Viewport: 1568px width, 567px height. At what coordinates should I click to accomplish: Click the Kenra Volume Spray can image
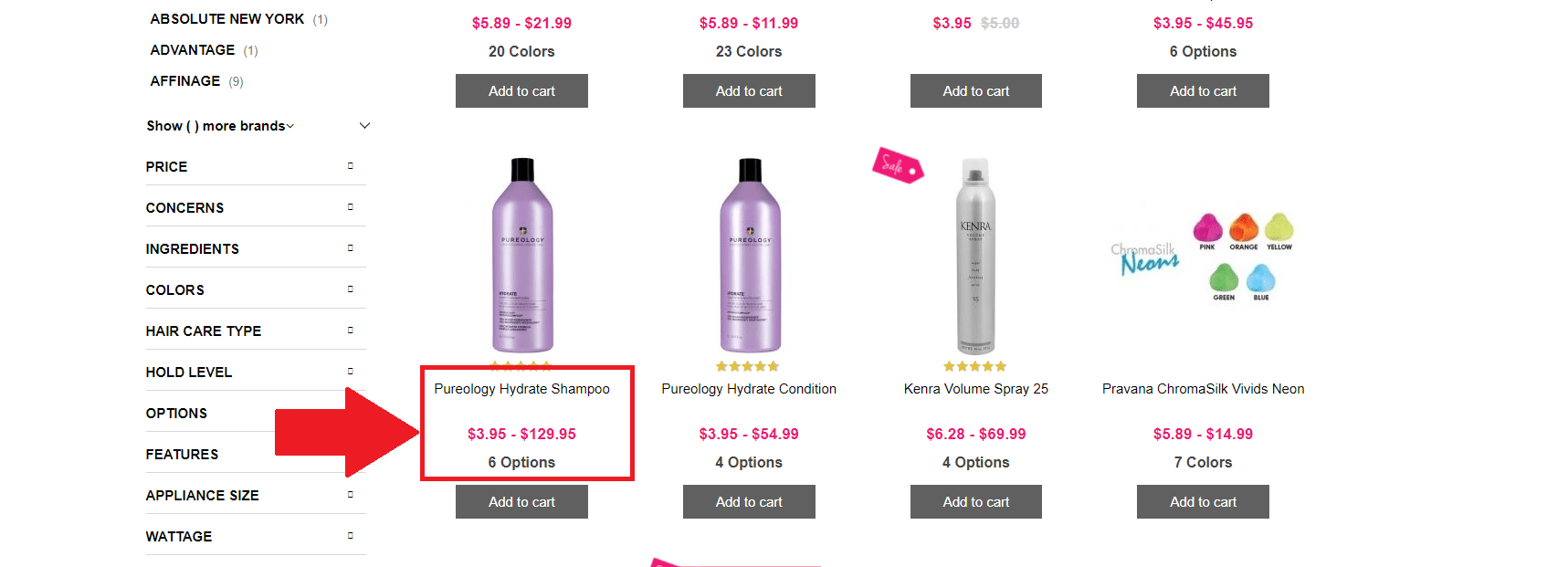coord(975,256)
